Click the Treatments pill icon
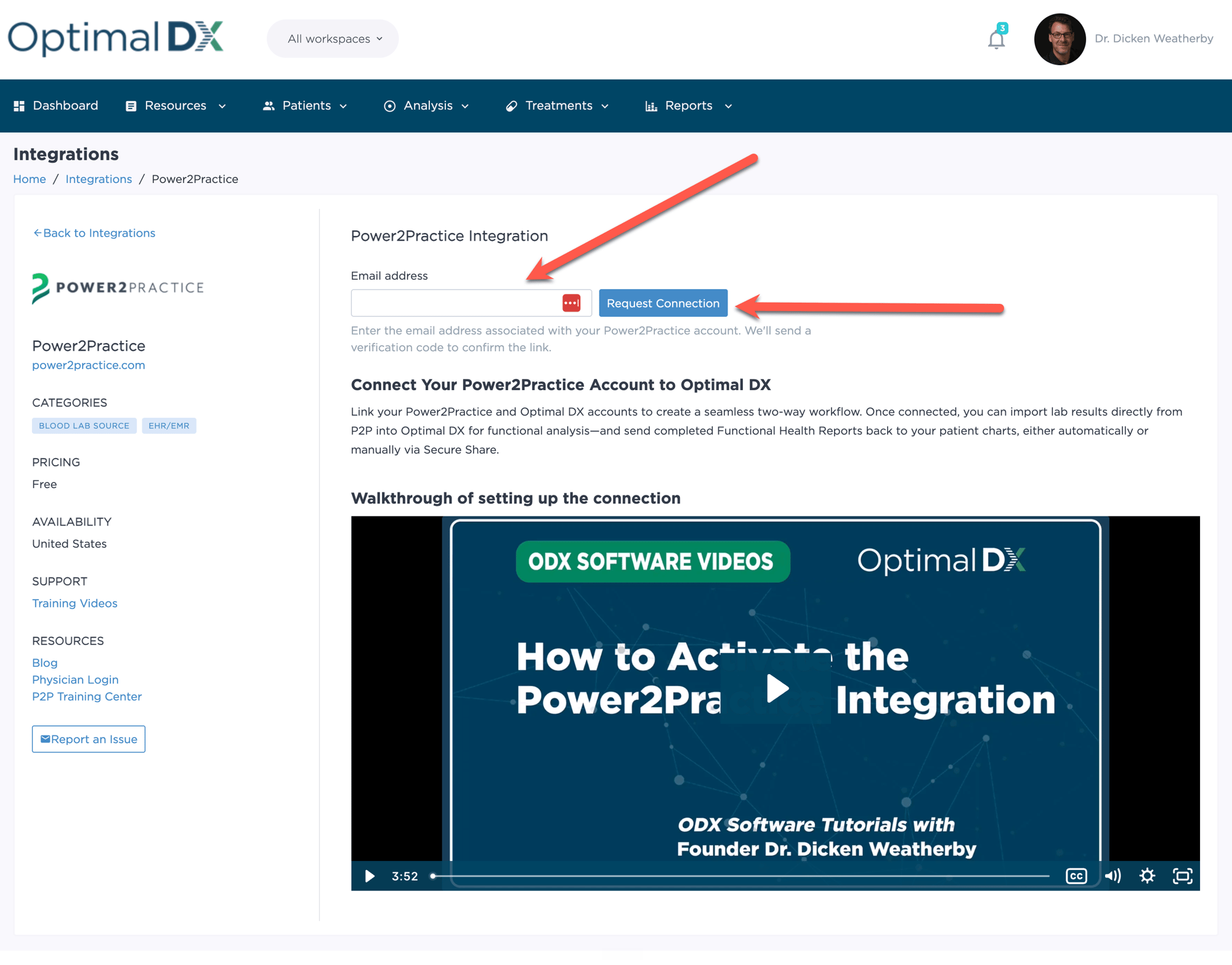Viewport: 1232px width, 965px height. pyautogui.click(x=511, y=106)
